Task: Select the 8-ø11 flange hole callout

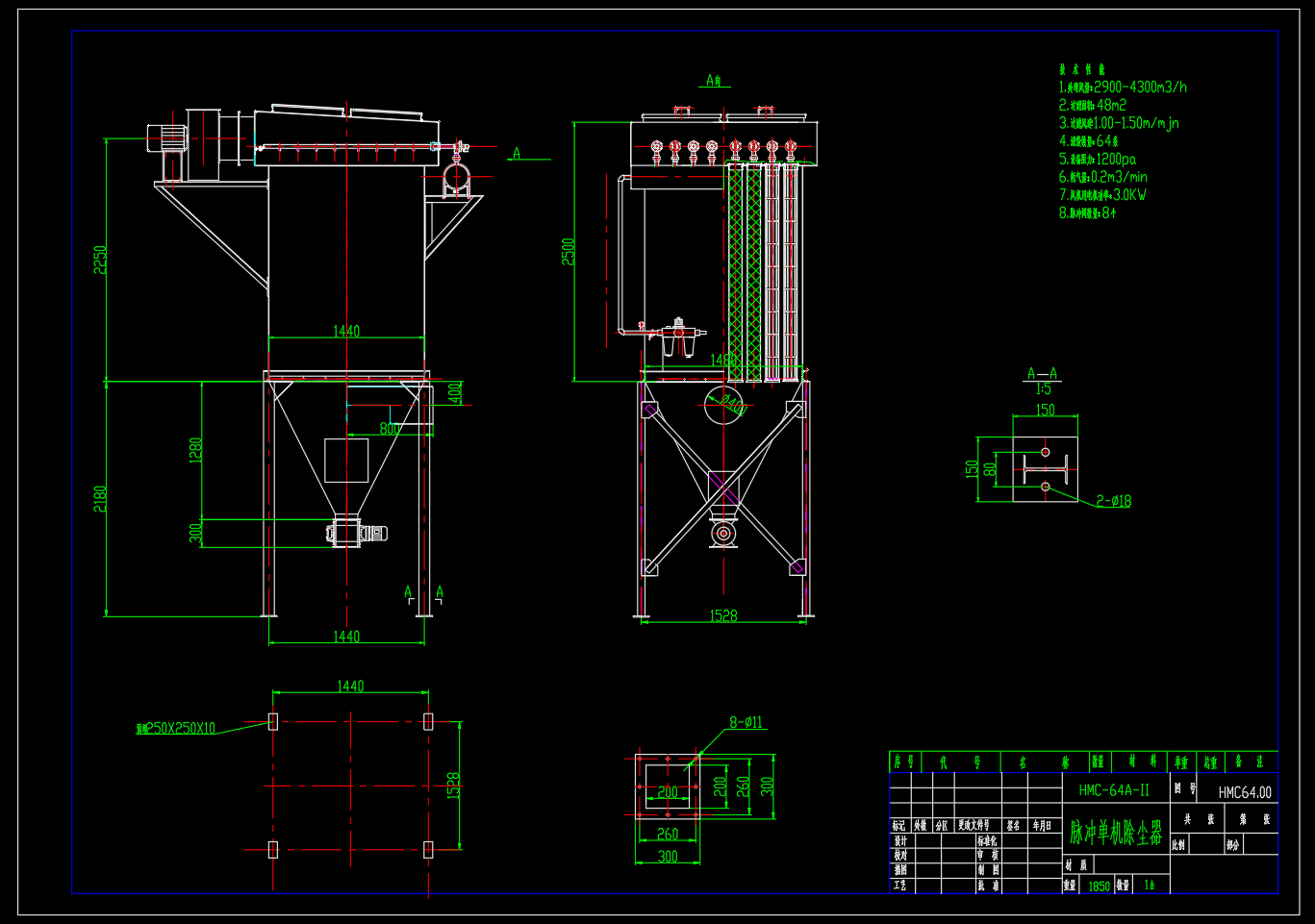Action: click(746, 722)
